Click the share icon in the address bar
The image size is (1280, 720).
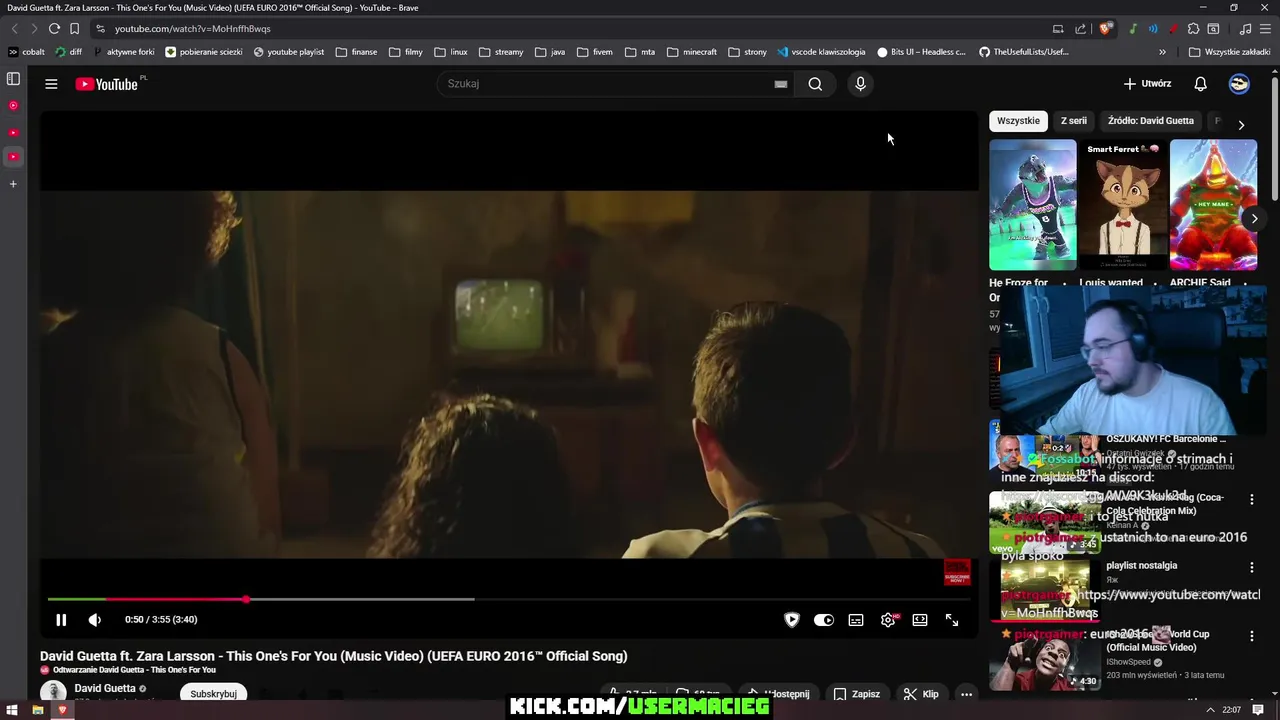click(1081, 29)
